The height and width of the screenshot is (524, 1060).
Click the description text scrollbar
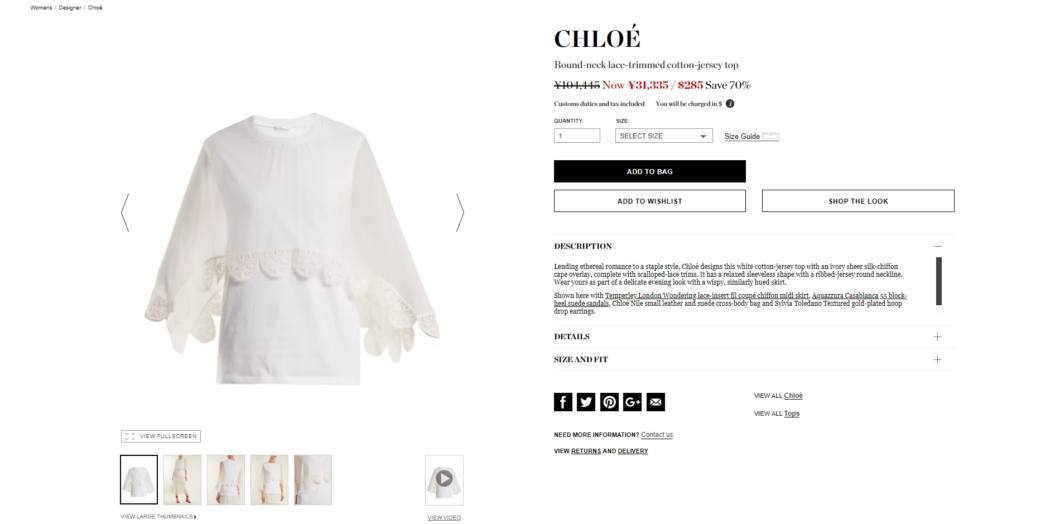938,281
